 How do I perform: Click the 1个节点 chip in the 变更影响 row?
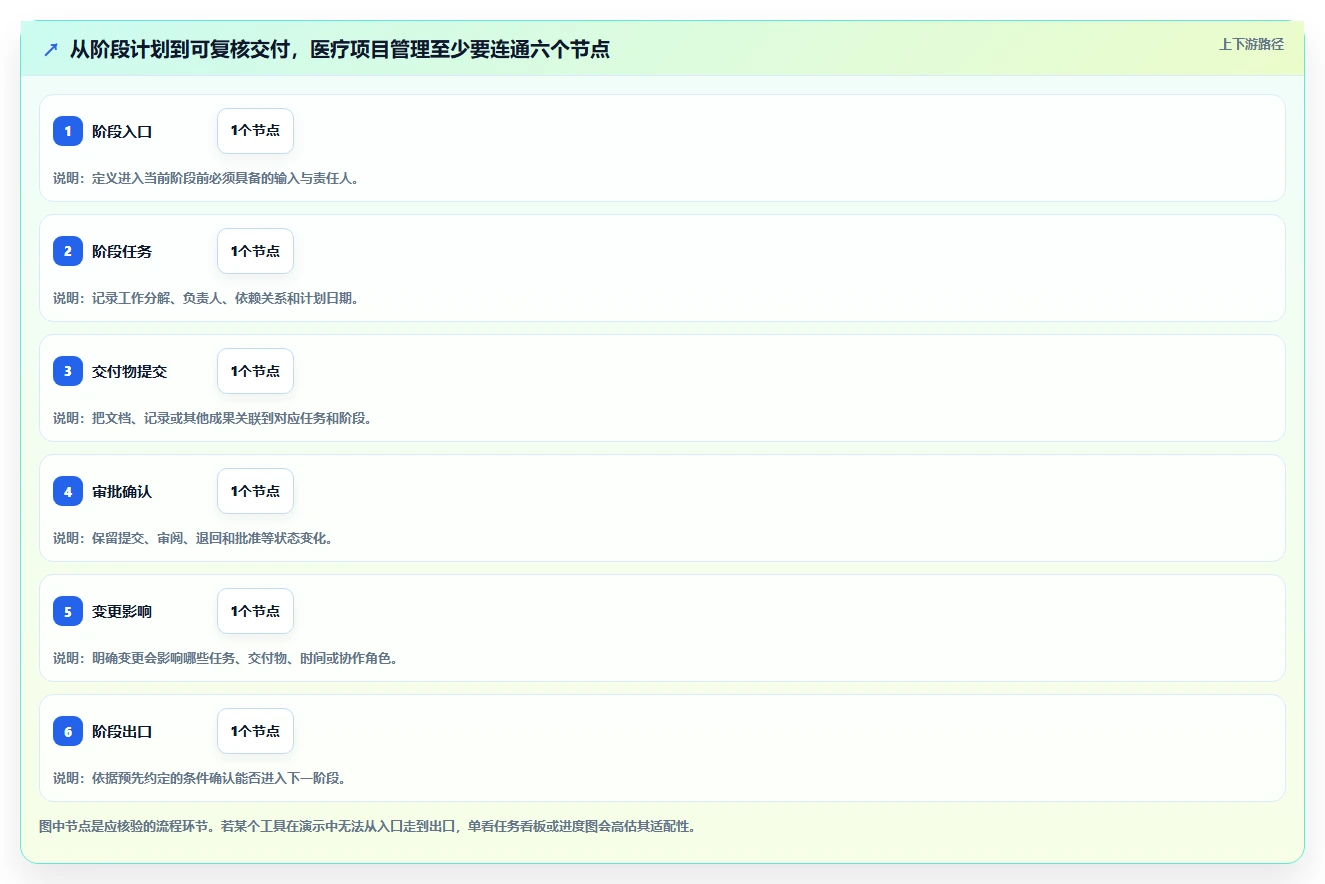(x=255, y=611)
